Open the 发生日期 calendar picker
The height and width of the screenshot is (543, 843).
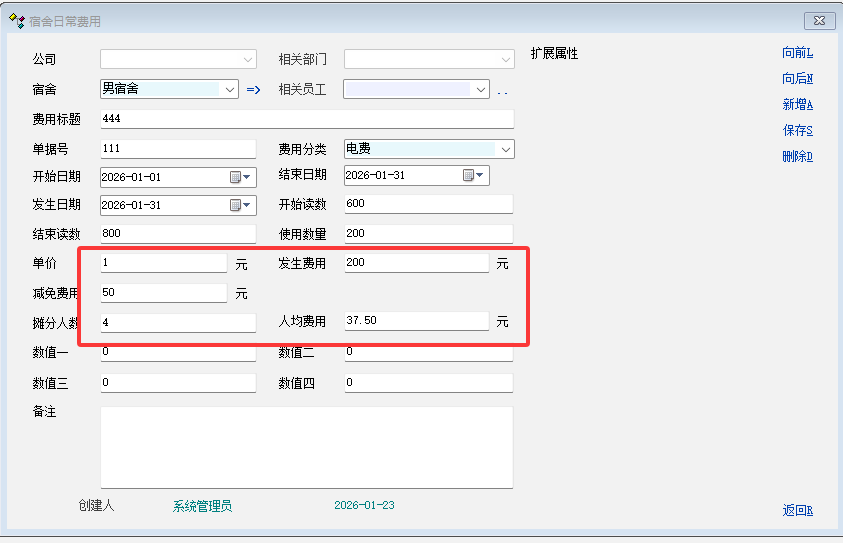point(241,206)
